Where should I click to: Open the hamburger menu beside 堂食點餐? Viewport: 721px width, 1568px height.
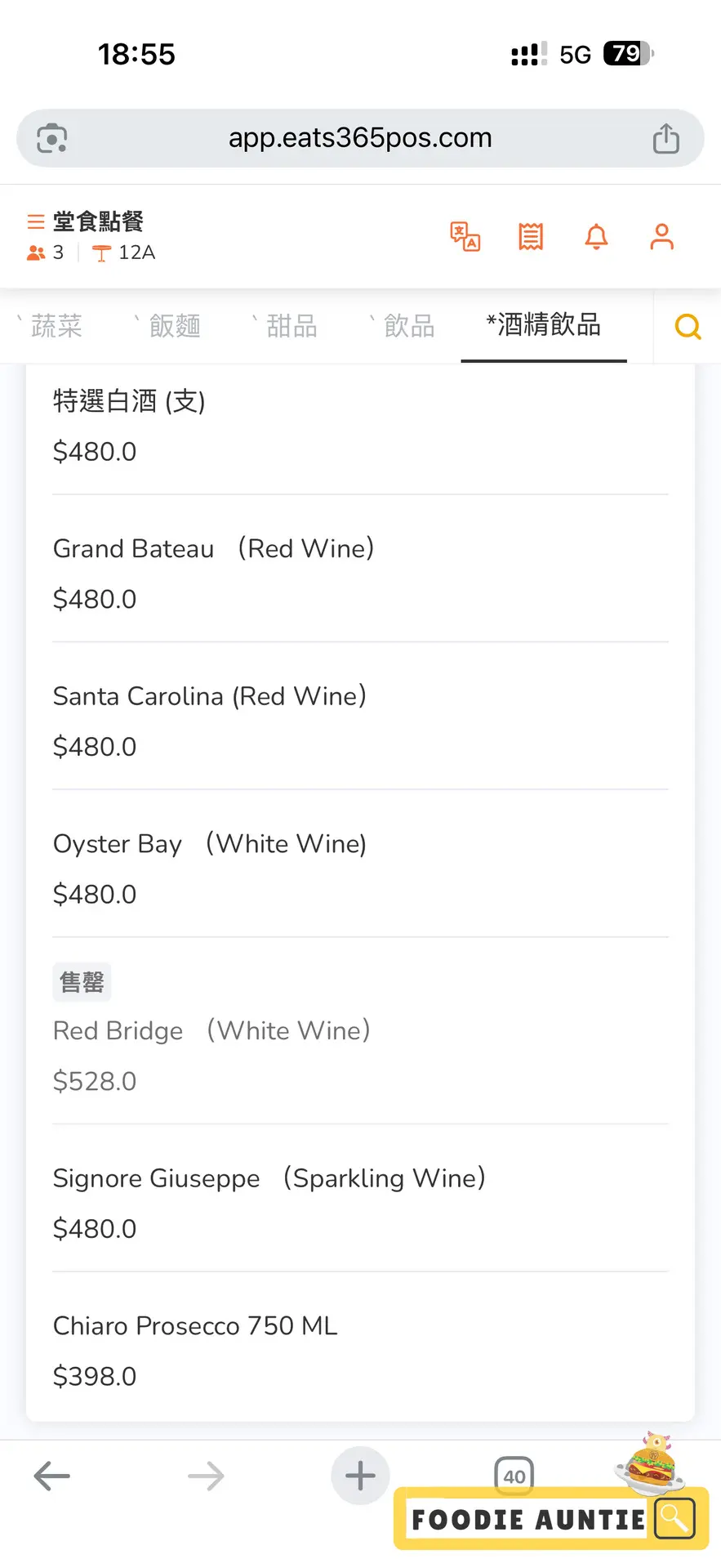pos(35,221)
